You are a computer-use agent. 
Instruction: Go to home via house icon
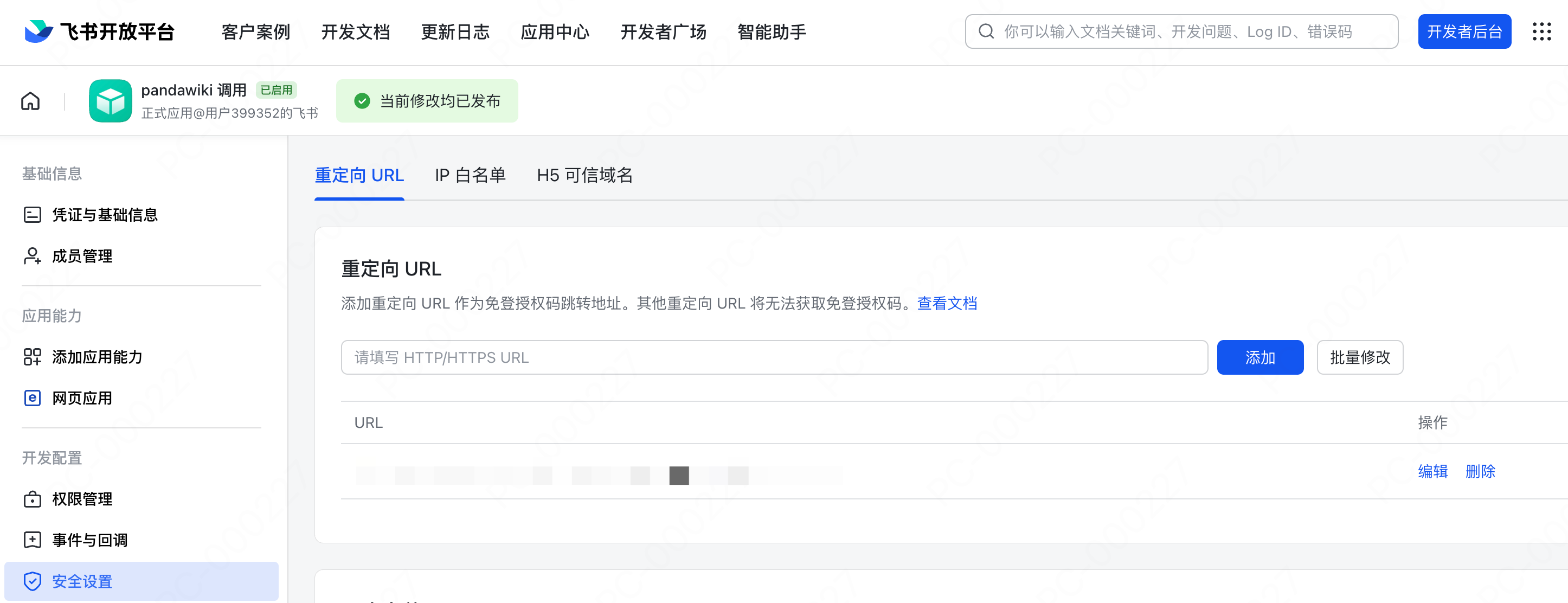click(x=30, y=101)
